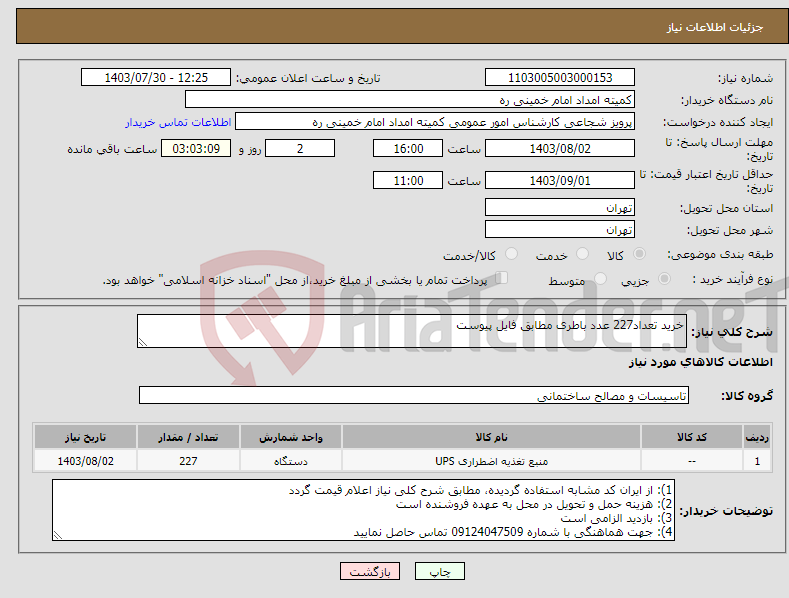Click the تعداد / مقدار column header
The image size is (789, 598).
click(188, 437)
